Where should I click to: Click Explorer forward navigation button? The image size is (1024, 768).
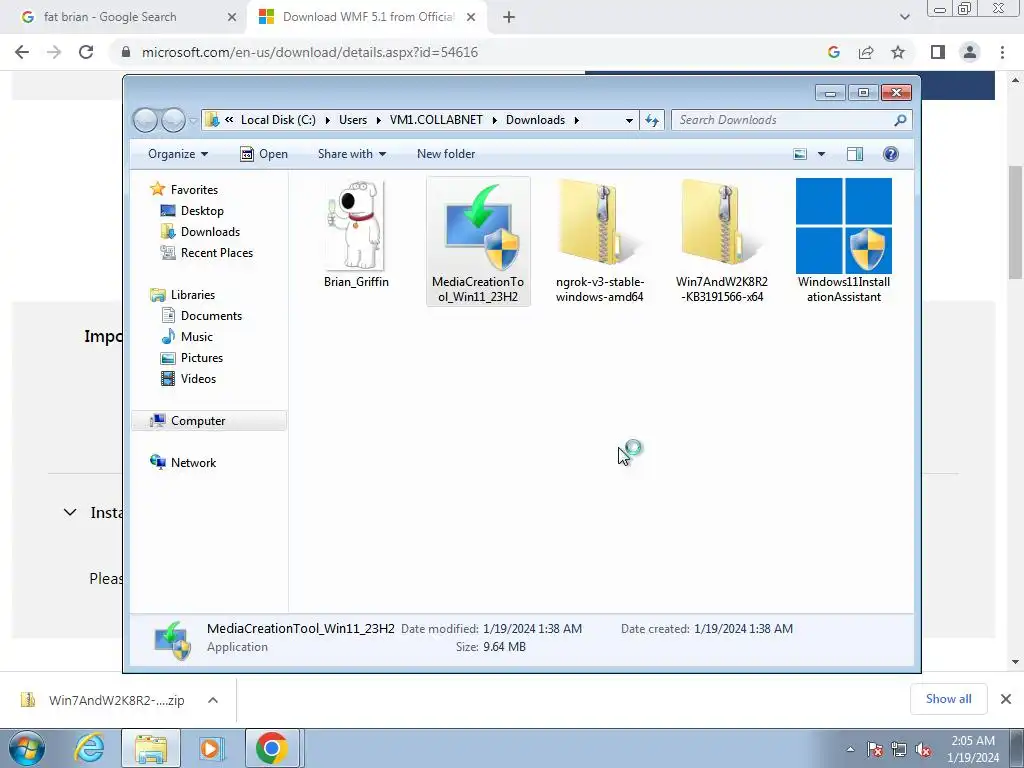click(x=173, y=120)
